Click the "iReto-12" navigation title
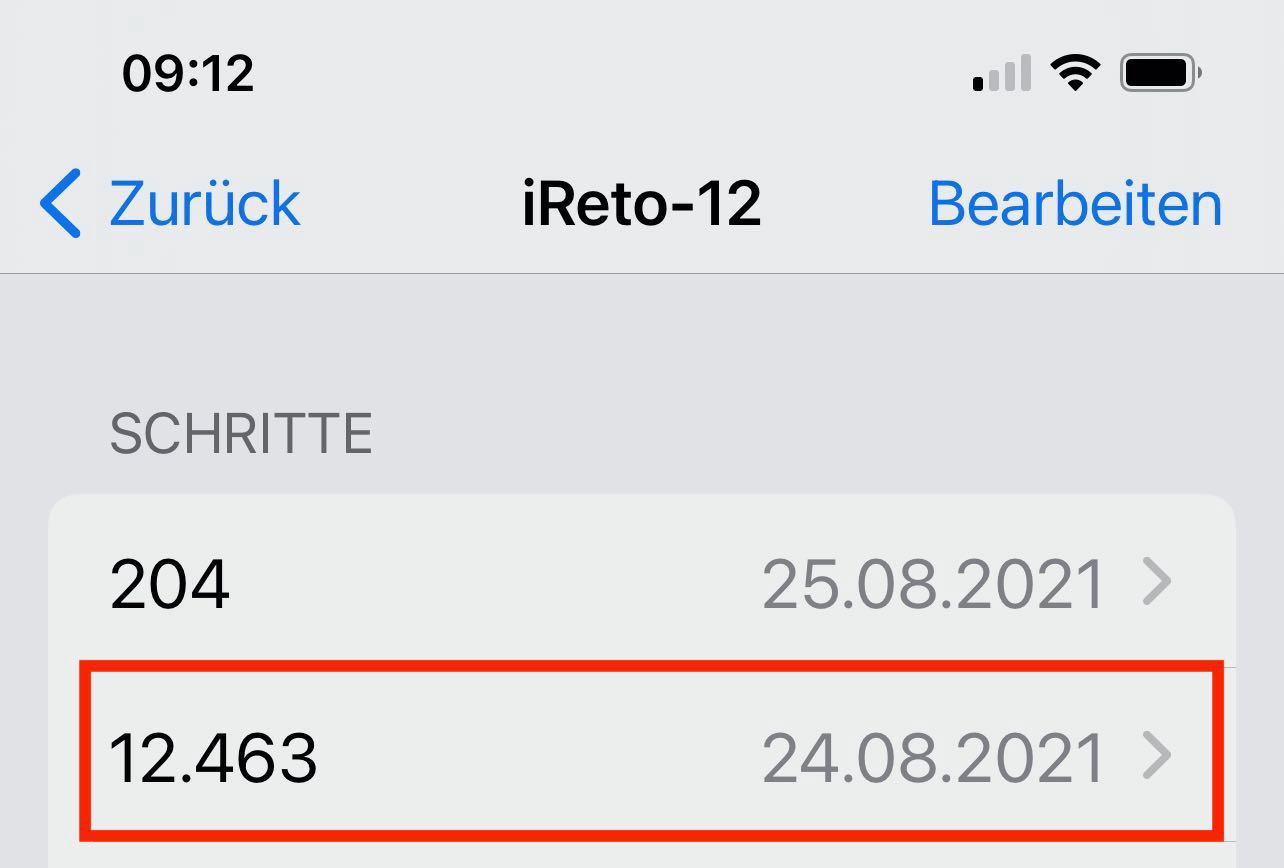Screen dimensions: 1284x868 tap(641, 204)
